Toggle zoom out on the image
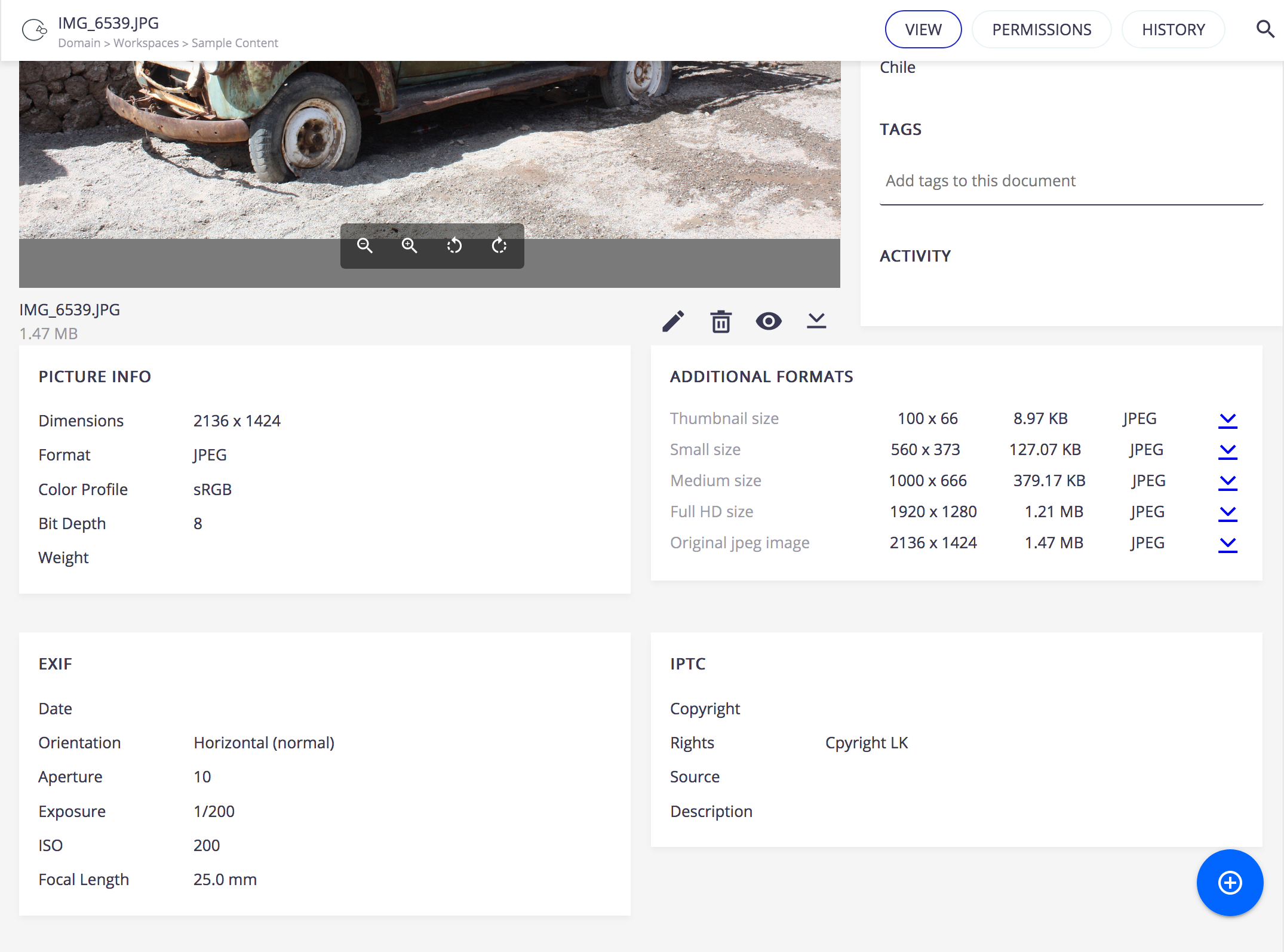The height and width of the screenshot is (952, 1284). (365, 246)
